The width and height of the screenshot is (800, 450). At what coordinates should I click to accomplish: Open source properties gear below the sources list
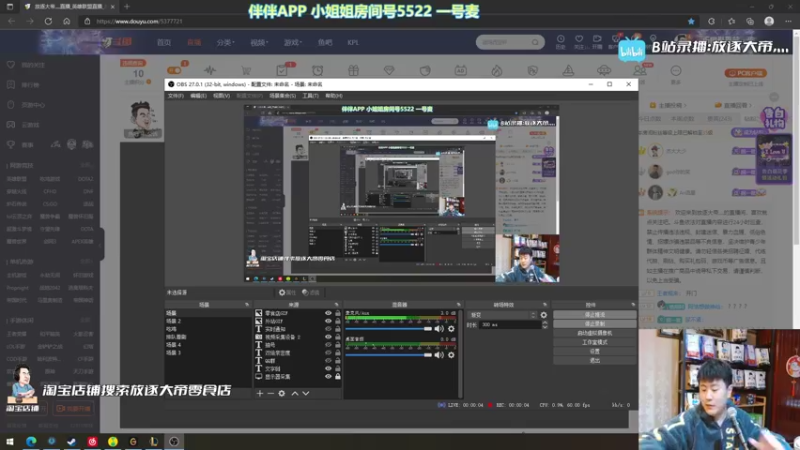tap(282, 393)
